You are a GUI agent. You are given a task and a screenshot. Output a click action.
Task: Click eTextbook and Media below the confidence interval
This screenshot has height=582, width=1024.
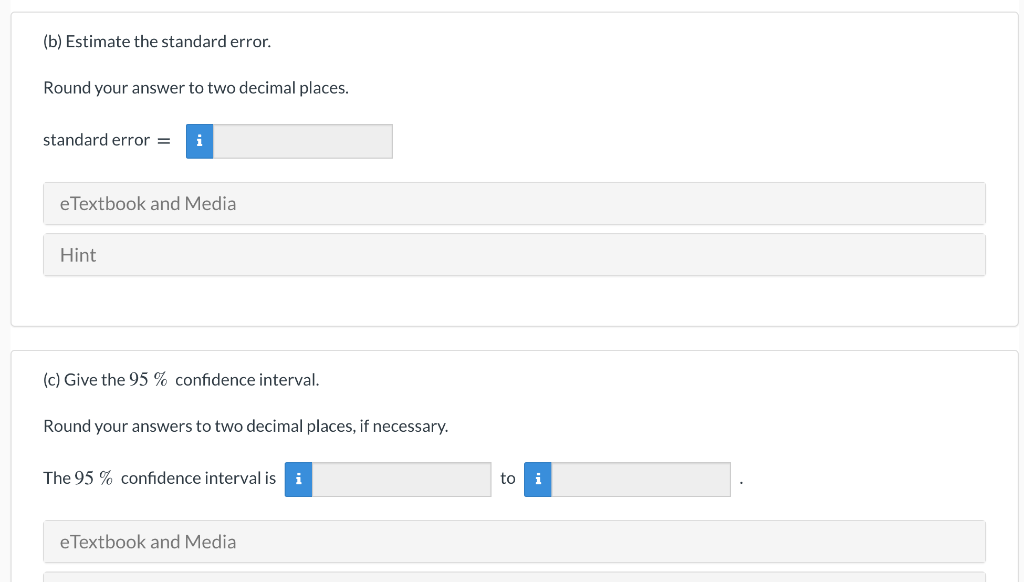pyautogui.click(x=514, y=541)
